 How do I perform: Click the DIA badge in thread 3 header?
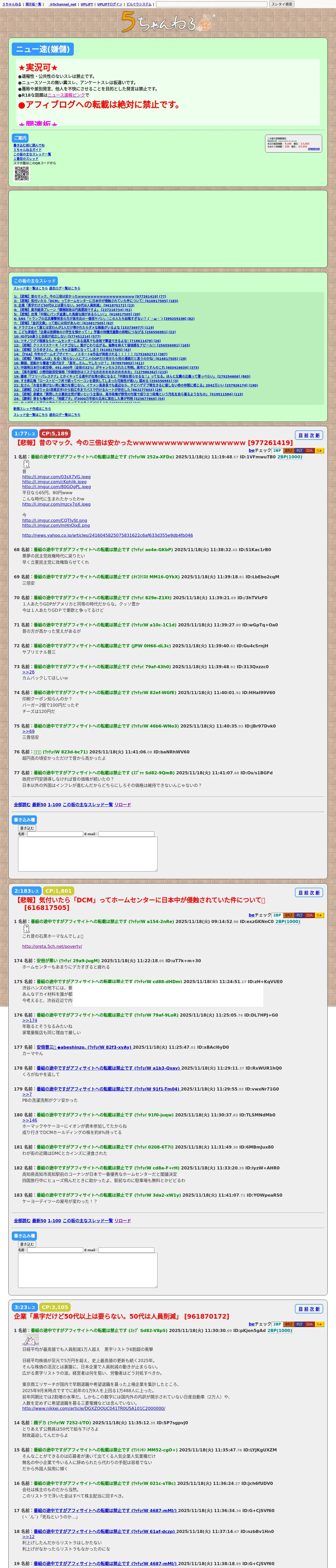click(x=309, y=1324)
